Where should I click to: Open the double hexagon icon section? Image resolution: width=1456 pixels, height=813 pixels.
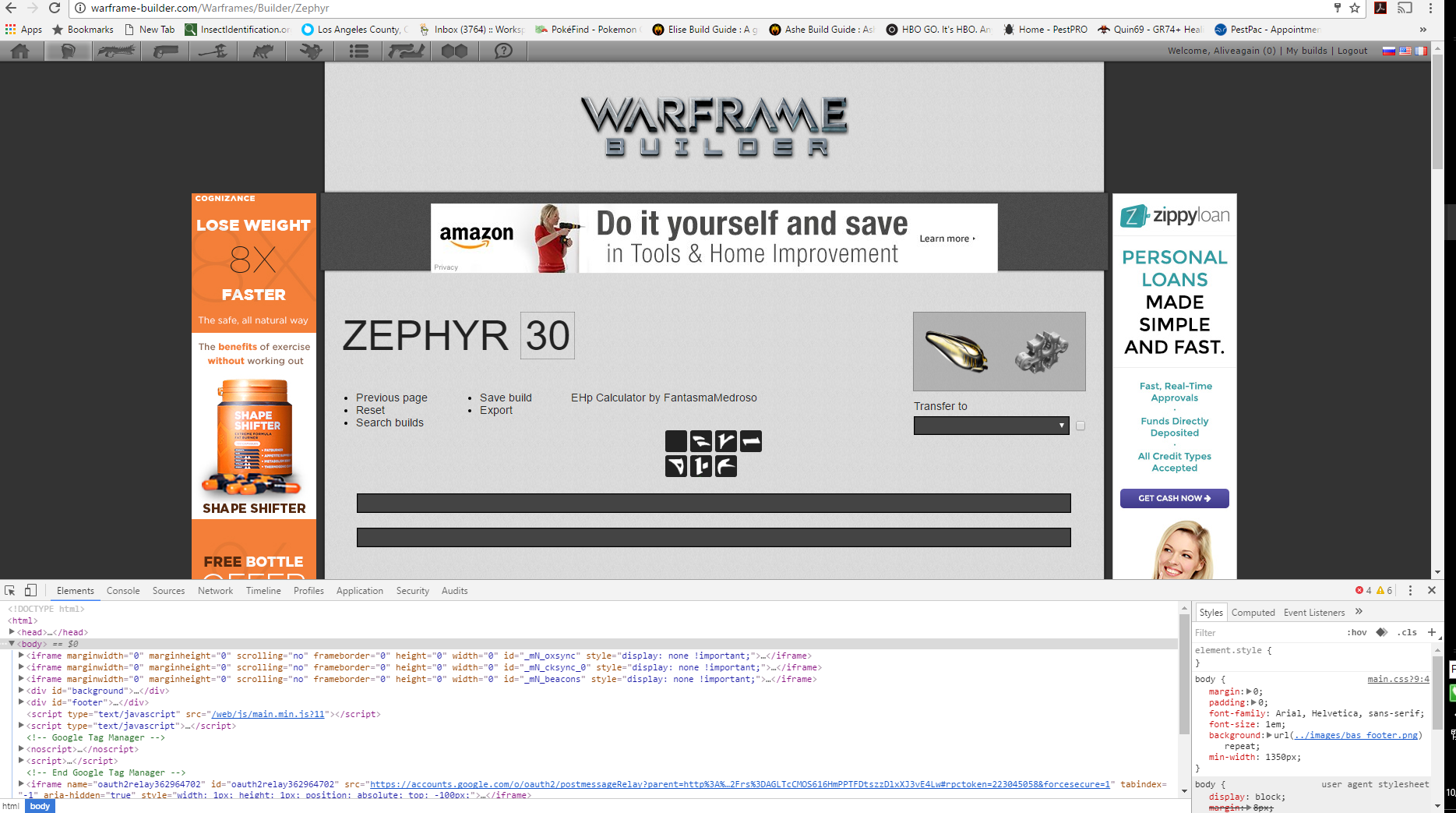tap(455, 51)
